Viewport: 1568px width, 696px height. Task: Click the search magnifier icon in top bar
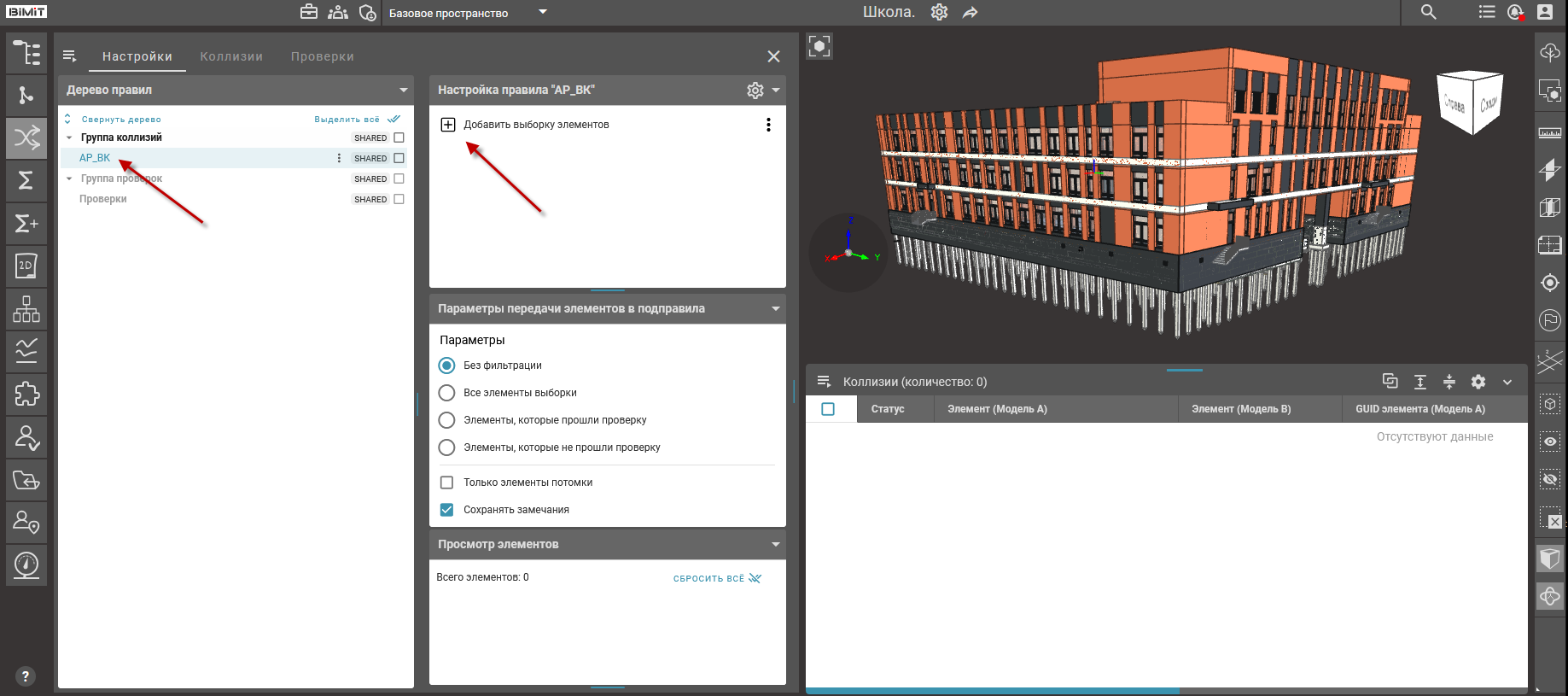pyautogui.click(x=1428, y=13)
